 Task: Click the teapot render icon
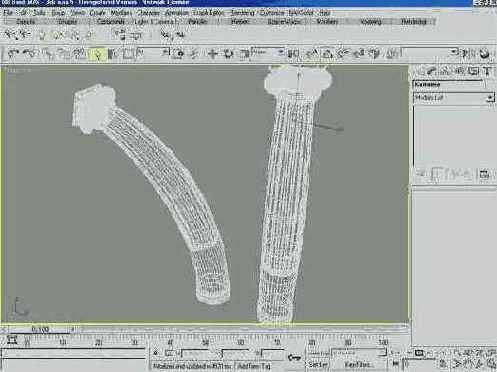[485, 54]
